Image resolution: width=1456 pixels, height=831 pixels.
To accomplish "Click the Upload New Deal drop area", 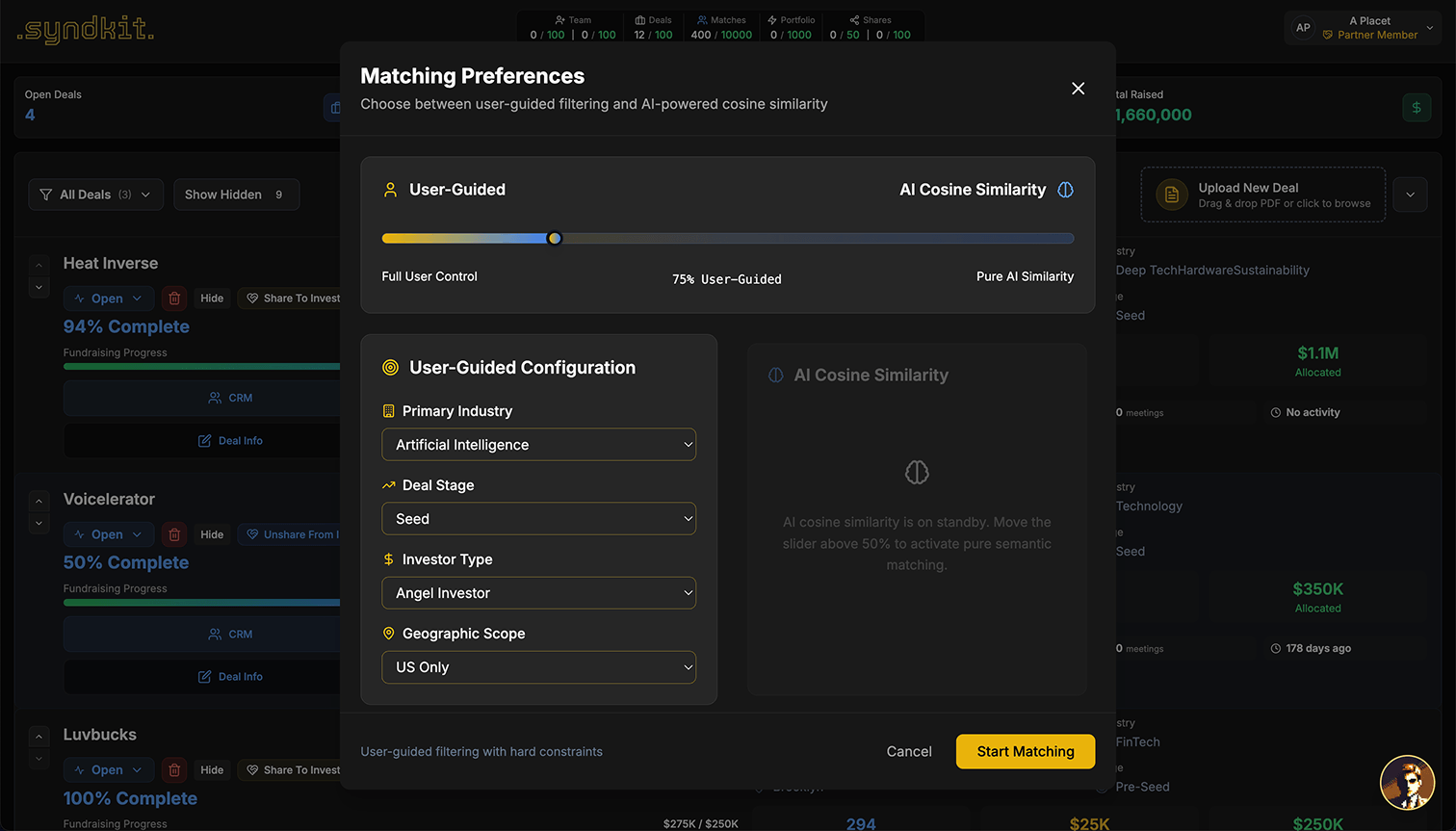I will pyautogui.click(x=1263, y=195).
